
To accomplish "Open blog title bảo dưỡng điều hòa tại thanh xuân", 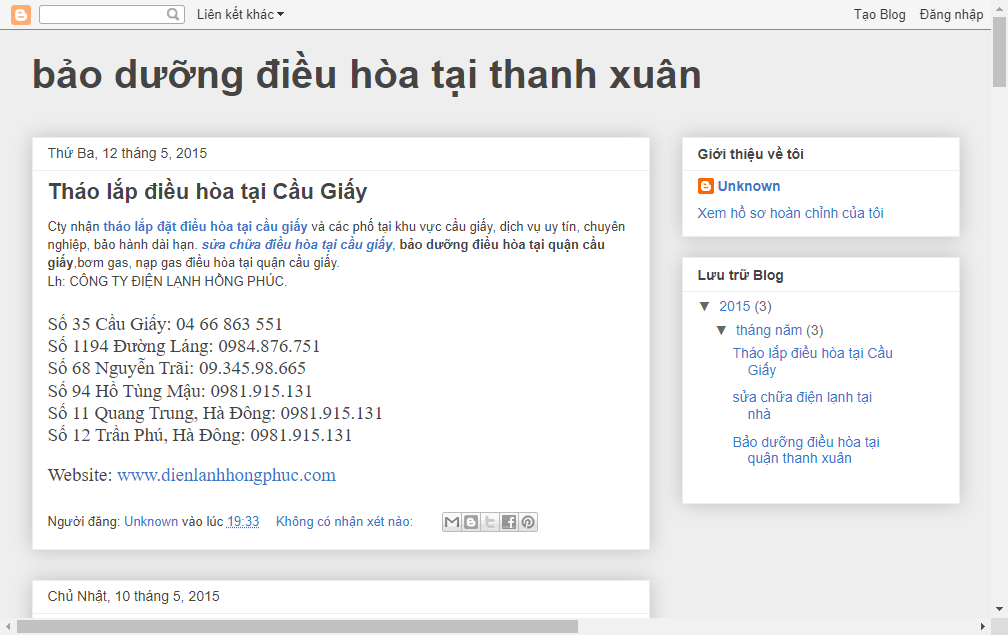I will (x=366, y=75).
